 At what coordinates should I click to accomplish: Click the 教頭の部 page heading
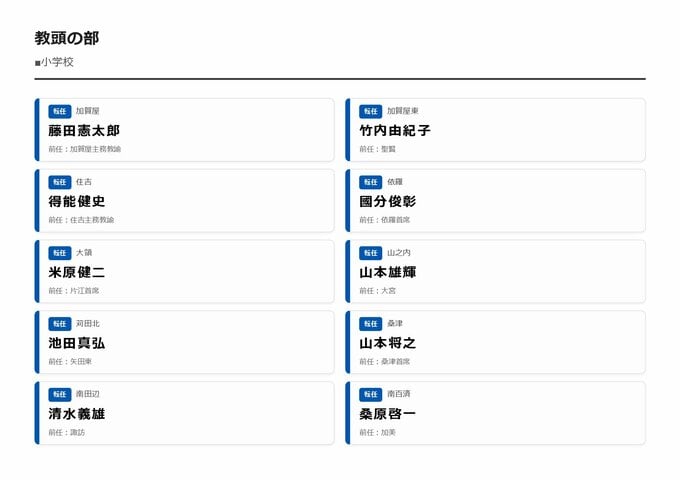pos(67,38)
